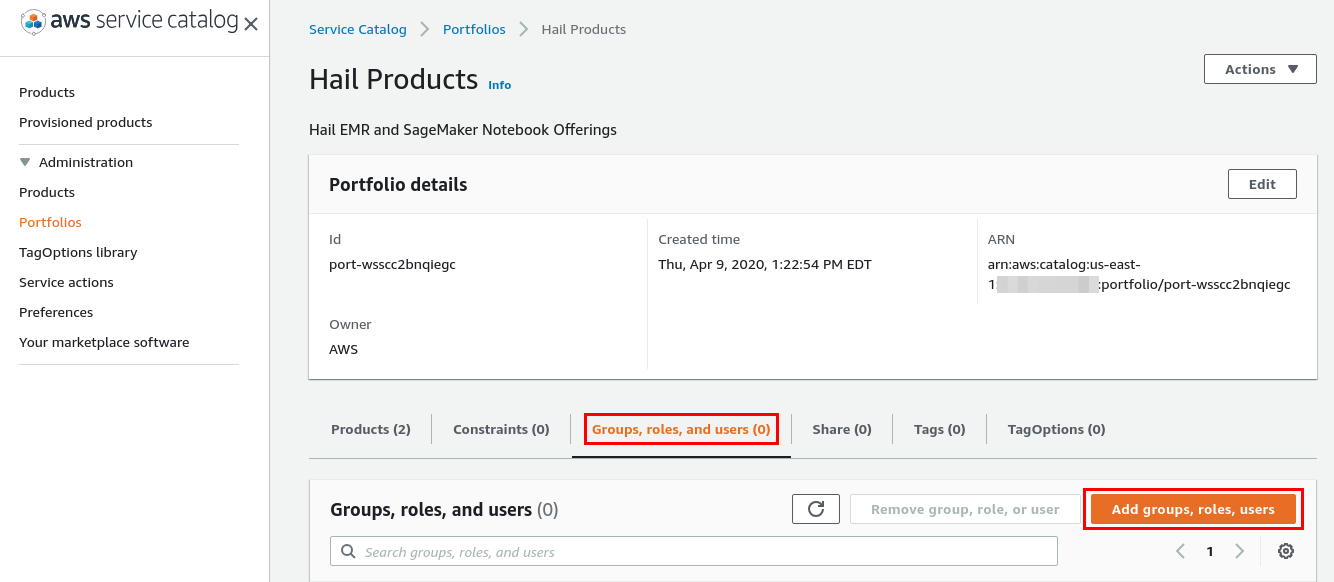Image resolution: width=1334 pixels, height=582 pixels.
Task: Open Preferences in sidebar
Action: point(56,312)
